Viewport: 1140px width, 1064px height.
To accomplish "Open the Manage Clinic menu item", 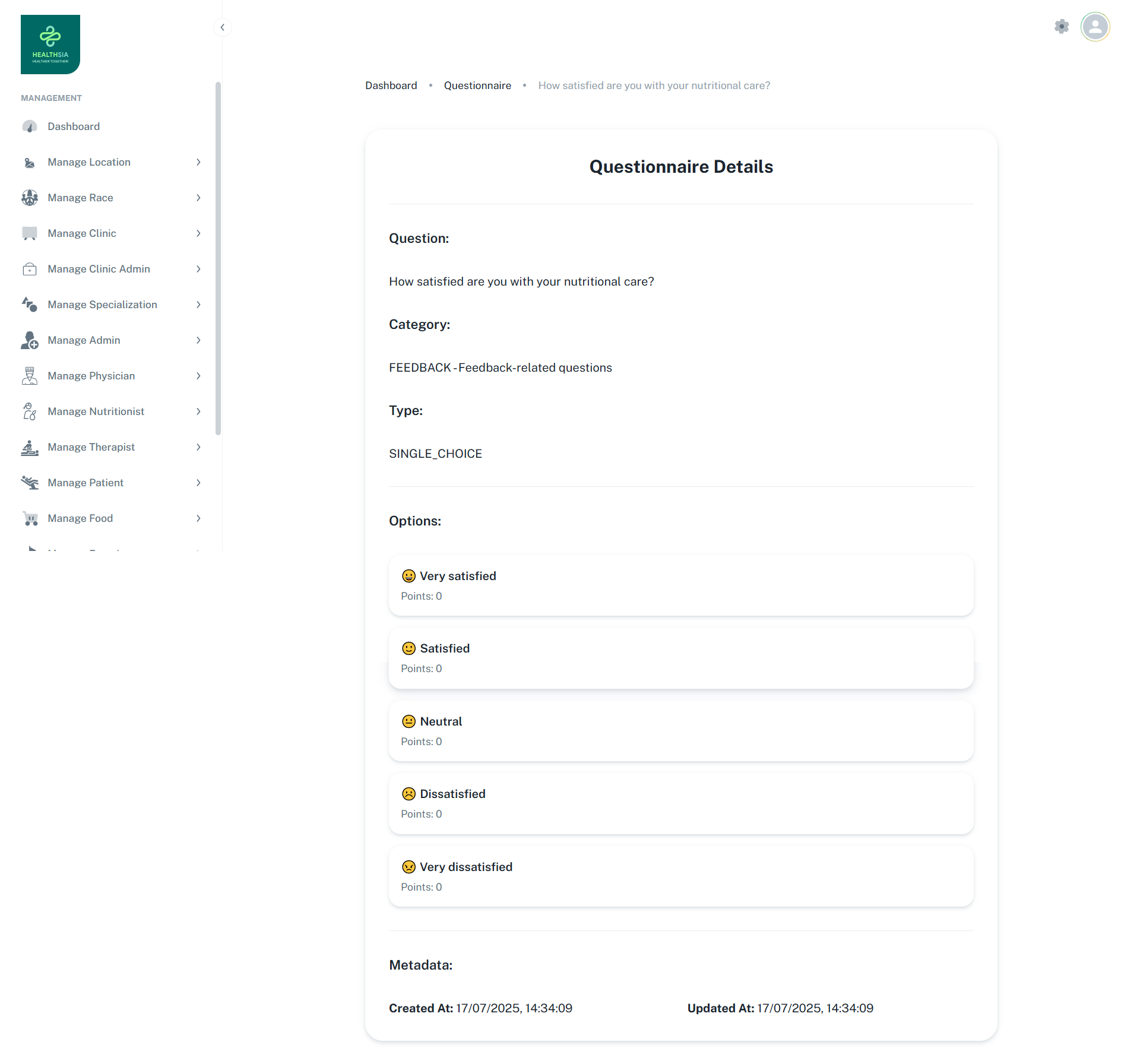I will tap(82, 233).
